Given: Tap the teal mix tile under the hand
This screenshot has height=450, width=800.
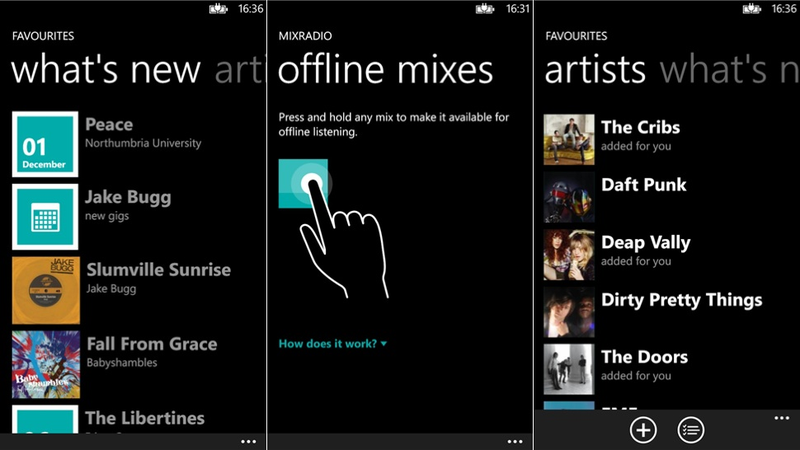Looking at the screenshot, I should 303,184.
